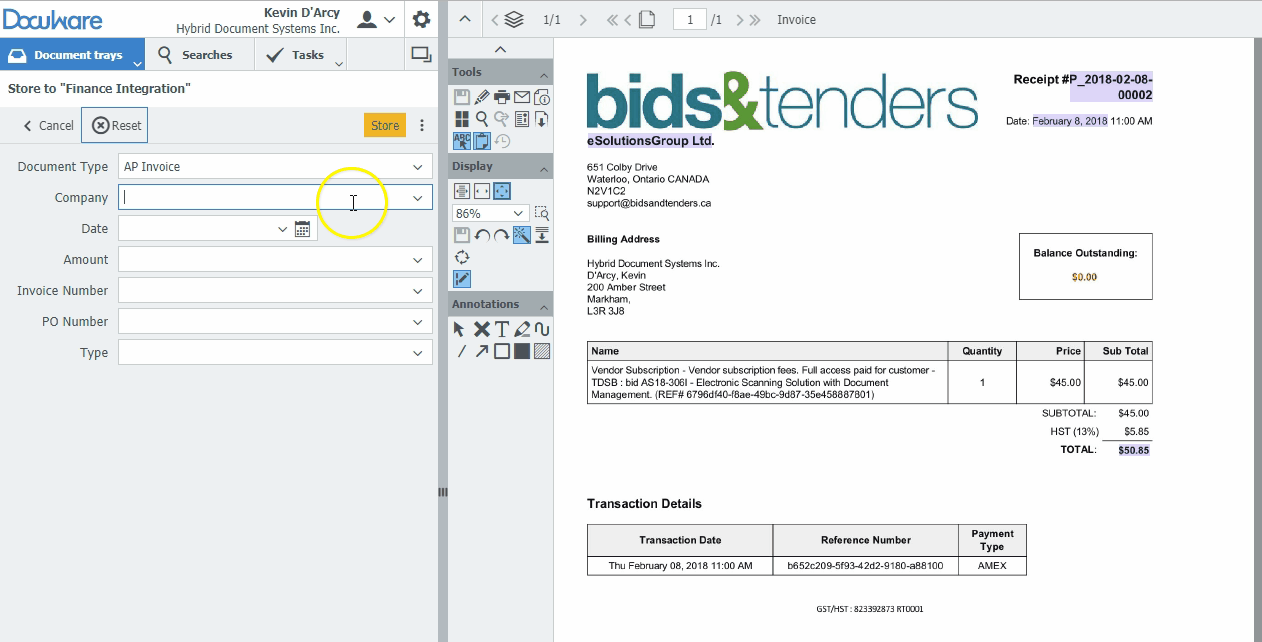The height and width of the screenshot is (642, 1262).
Task: Select the zoom region marquee icon
Action: pos(541,213)
